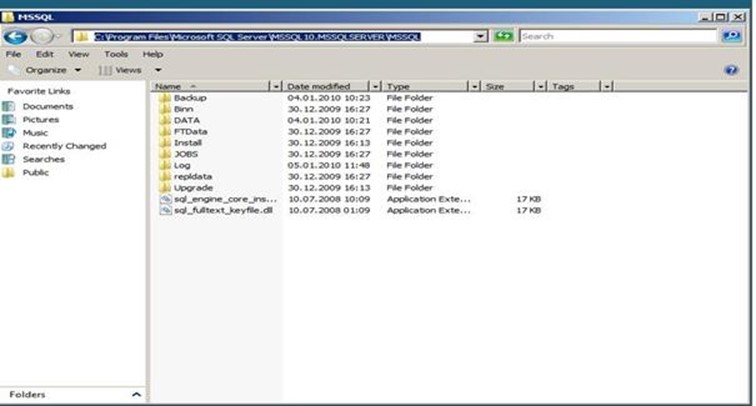Click the Searches sidebar icon
The width and height of the screenshot is (756, 406).
pos(9,159)
